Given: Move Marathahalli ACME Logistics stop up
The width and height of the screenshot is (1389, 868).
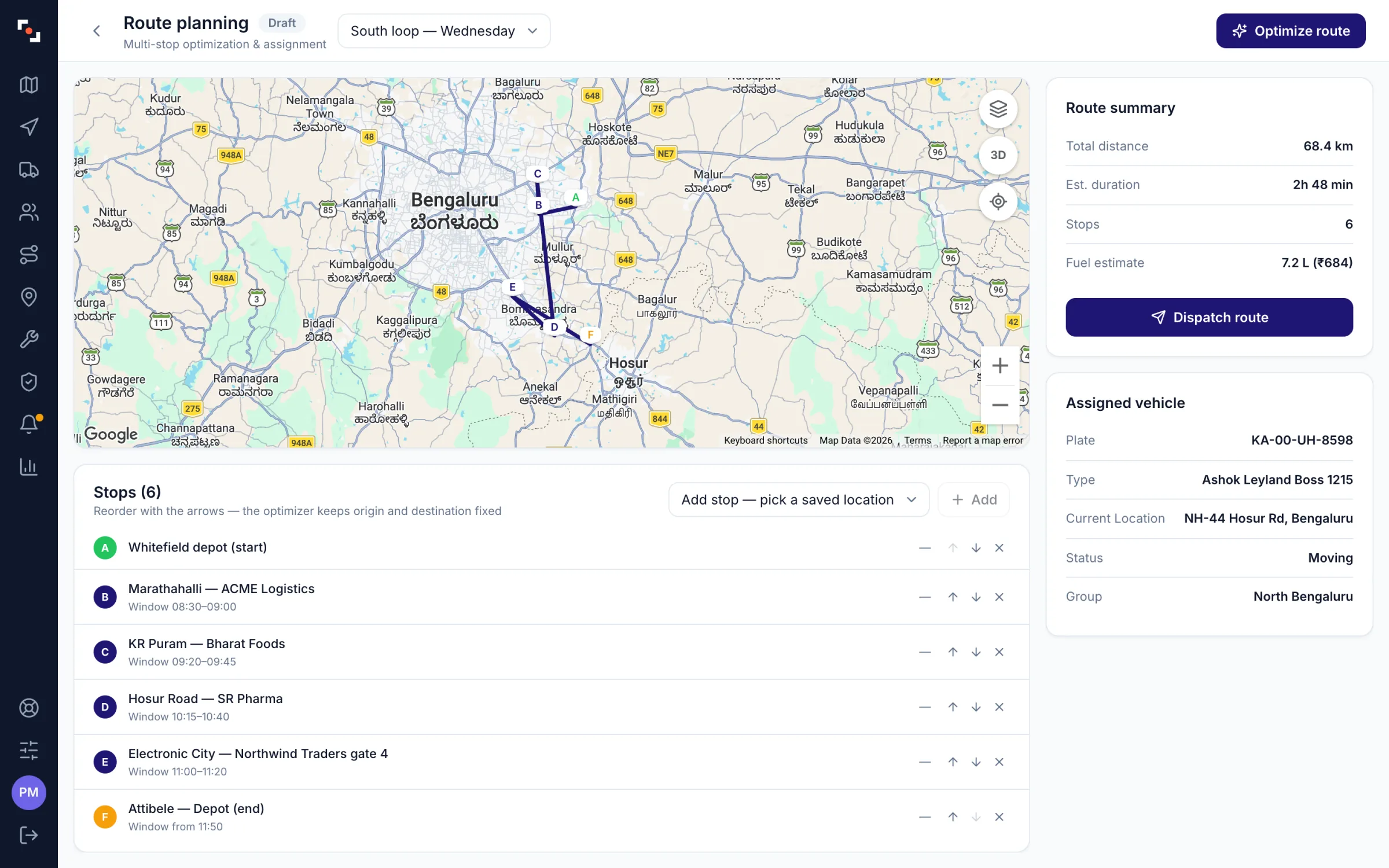Looking at the screenshot, I should pos(953,597).
